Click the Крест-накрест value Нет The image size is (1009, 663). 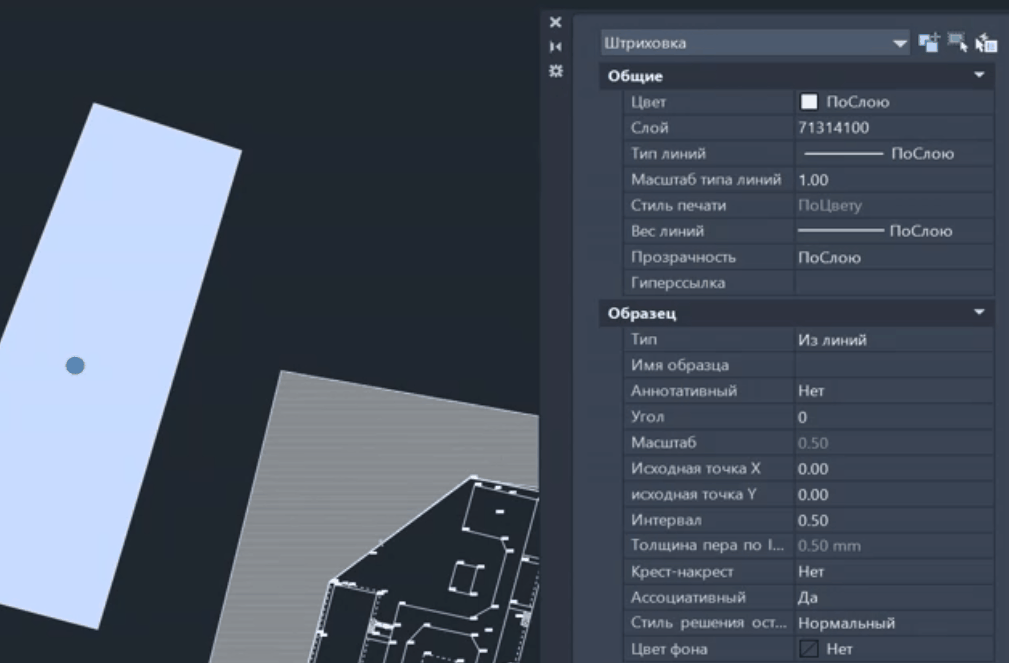pyautogui.click(x=810, y=572)
